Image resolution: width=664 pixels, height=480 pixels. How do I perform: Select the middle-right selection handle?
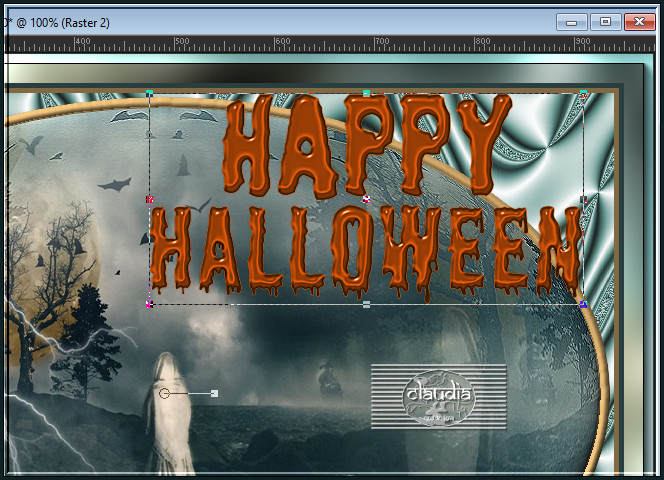584,199
